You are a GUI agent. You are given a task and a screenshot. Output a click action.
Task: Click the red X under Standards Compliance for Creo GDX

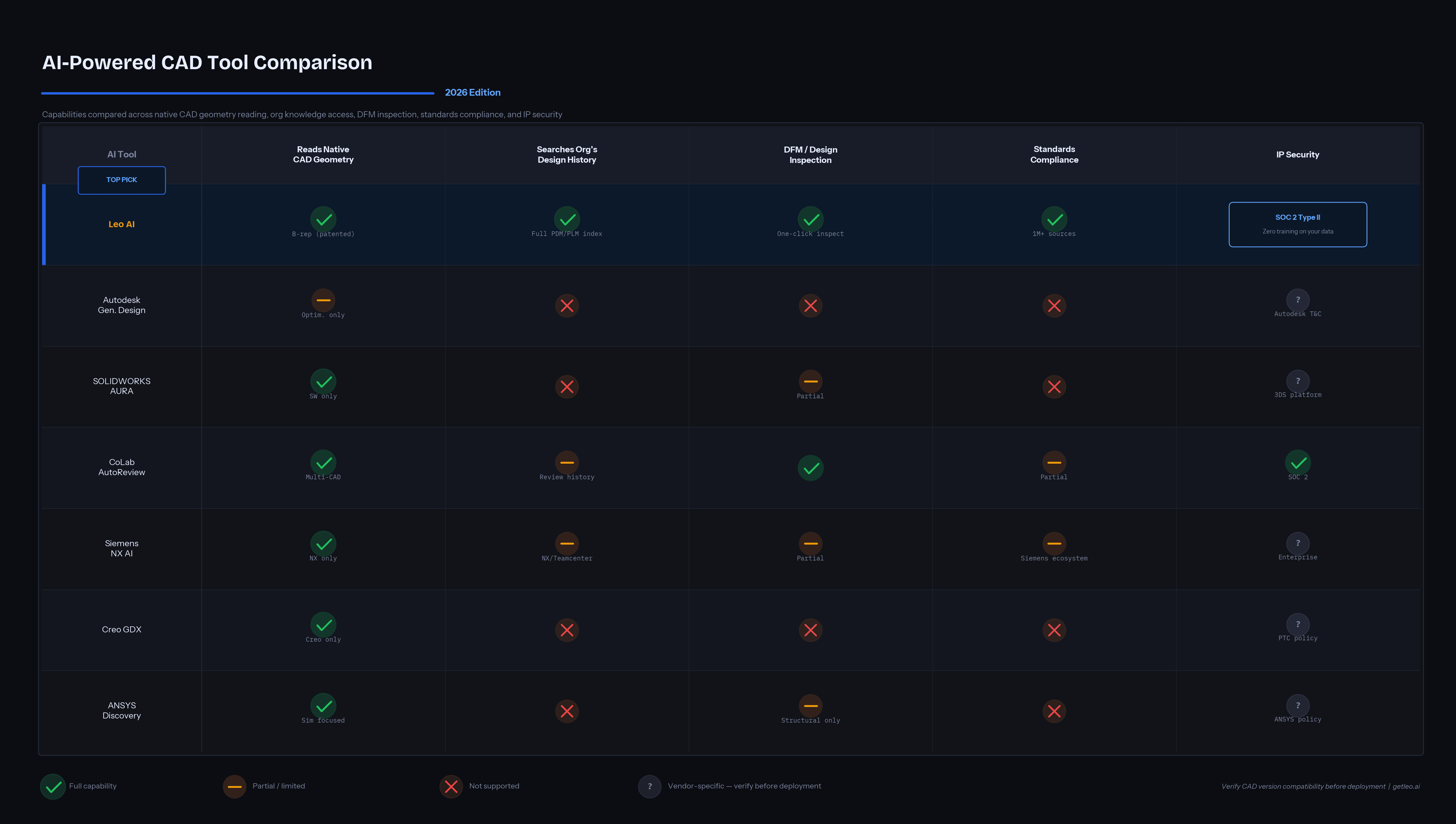point(1054,630)
